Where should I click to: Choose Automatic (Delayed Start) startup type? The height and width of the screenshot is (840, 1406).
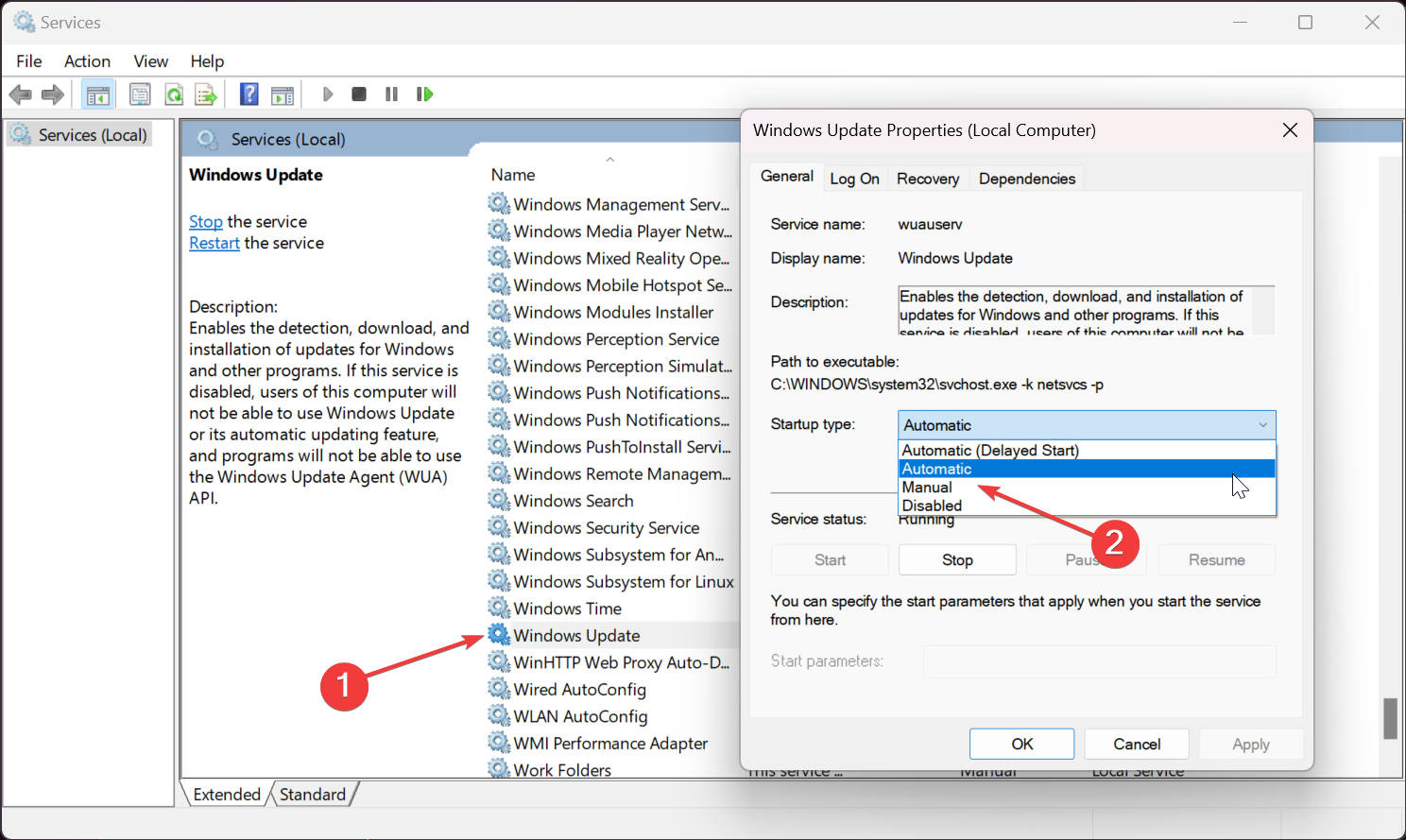click(x=1087, y=451)
